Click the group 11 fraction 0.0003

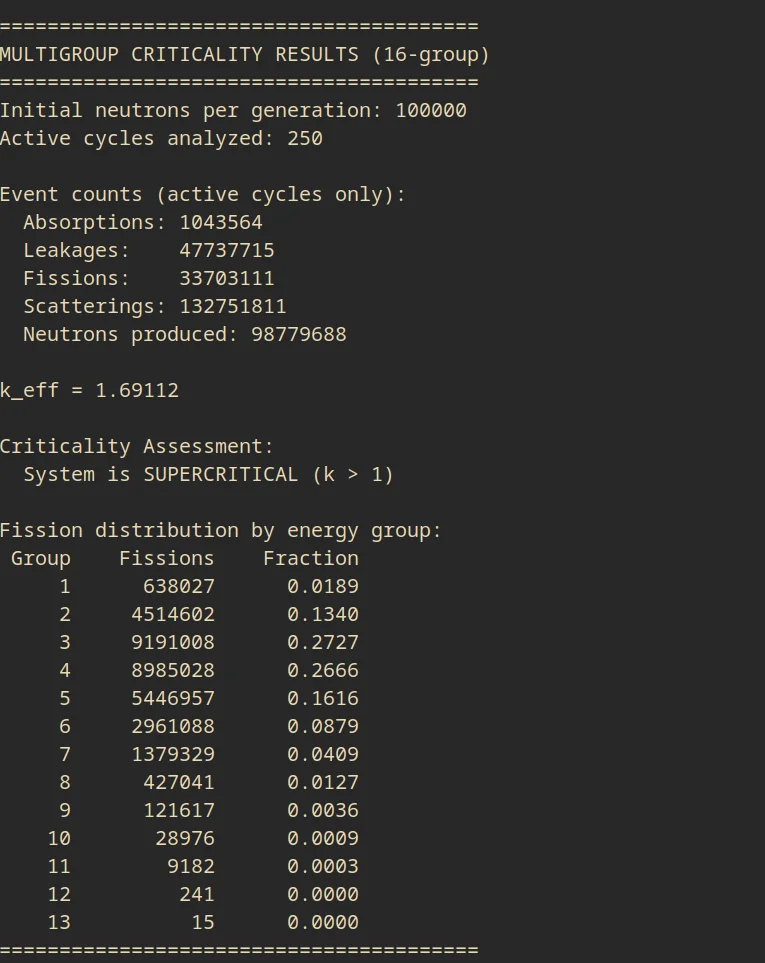[323, 867]
